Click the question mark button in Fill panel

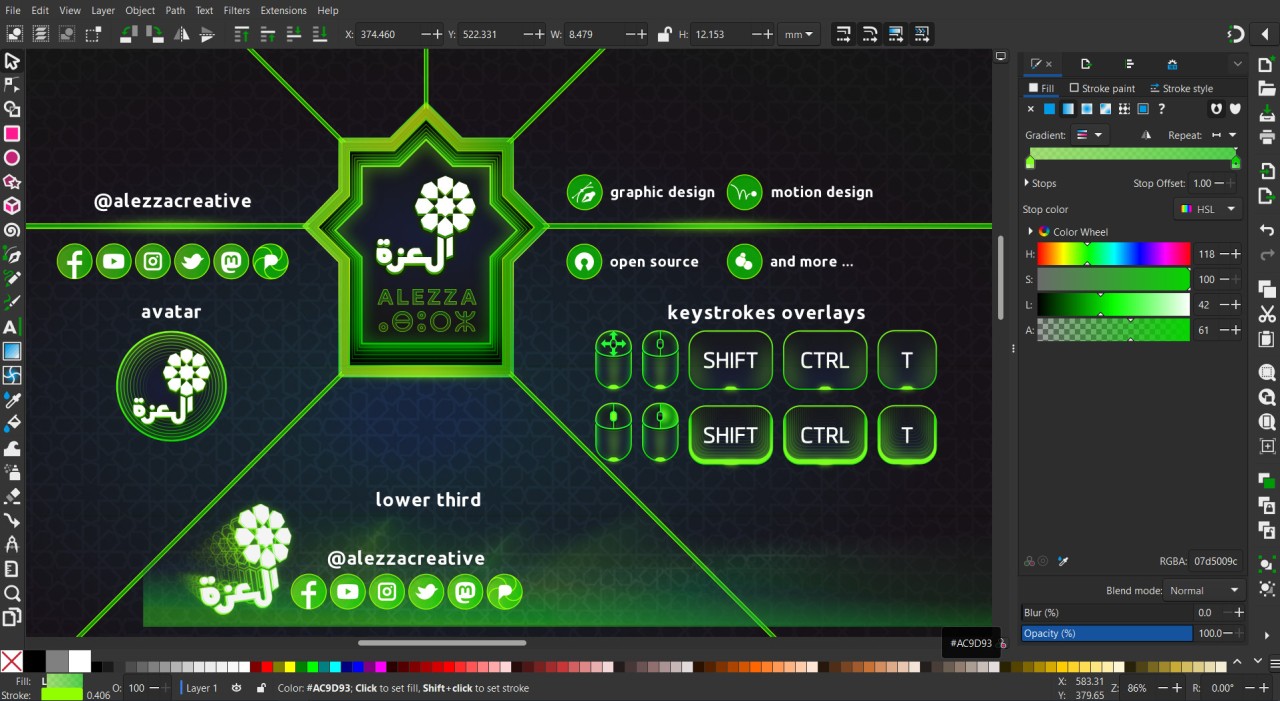coord(1161,109)
